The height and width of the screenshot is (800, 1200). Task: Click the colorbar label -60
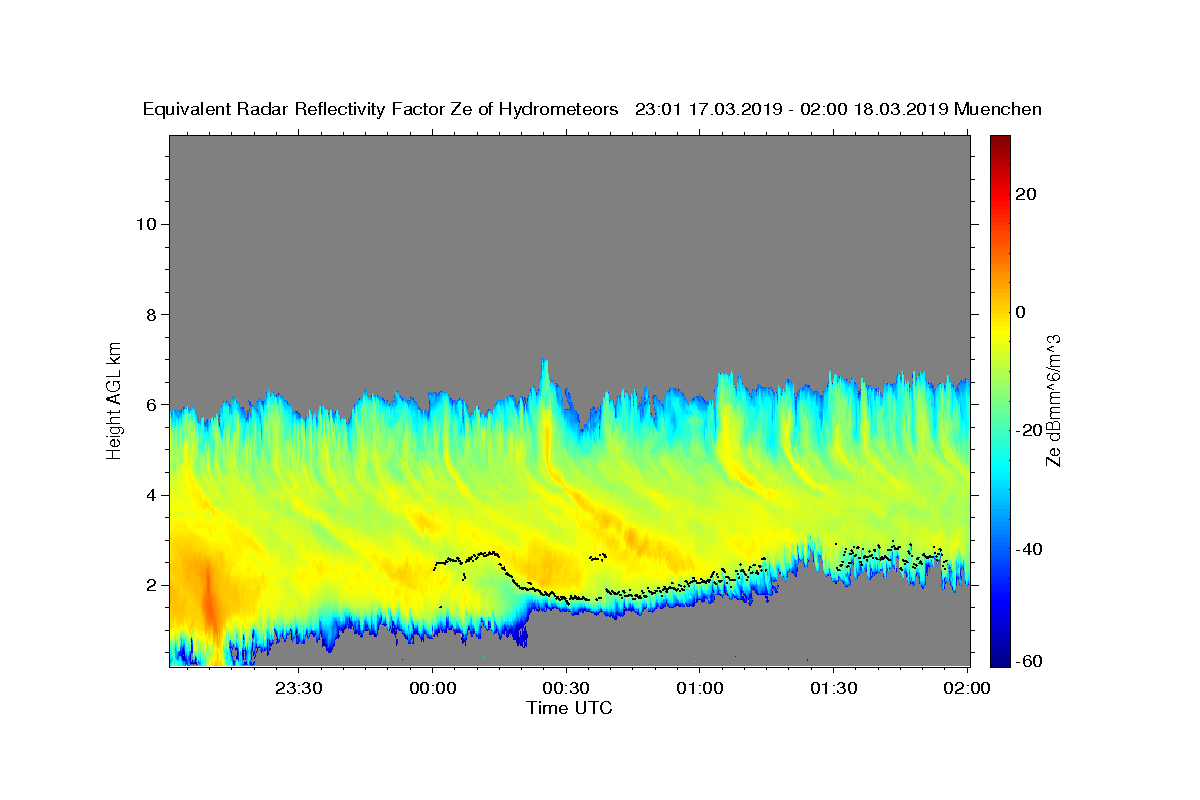click(x=1027, y=660)
